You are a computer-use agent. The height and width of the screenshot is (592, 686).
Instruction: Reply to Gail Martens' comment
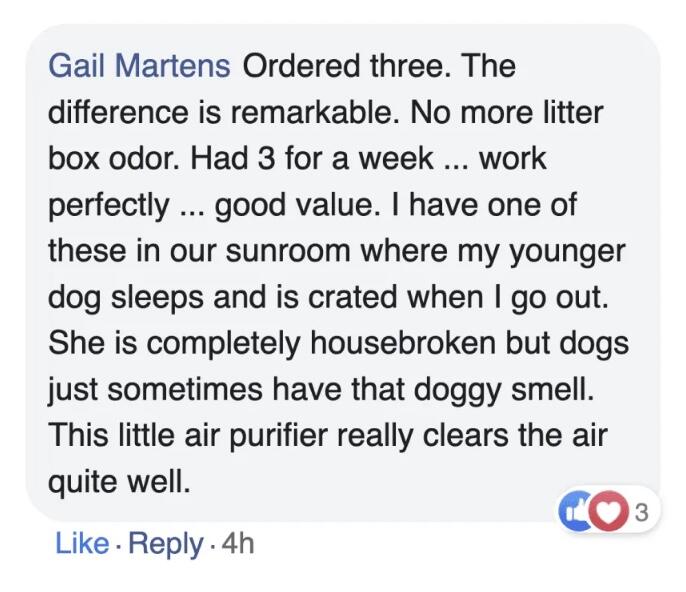tap(165, 543)
